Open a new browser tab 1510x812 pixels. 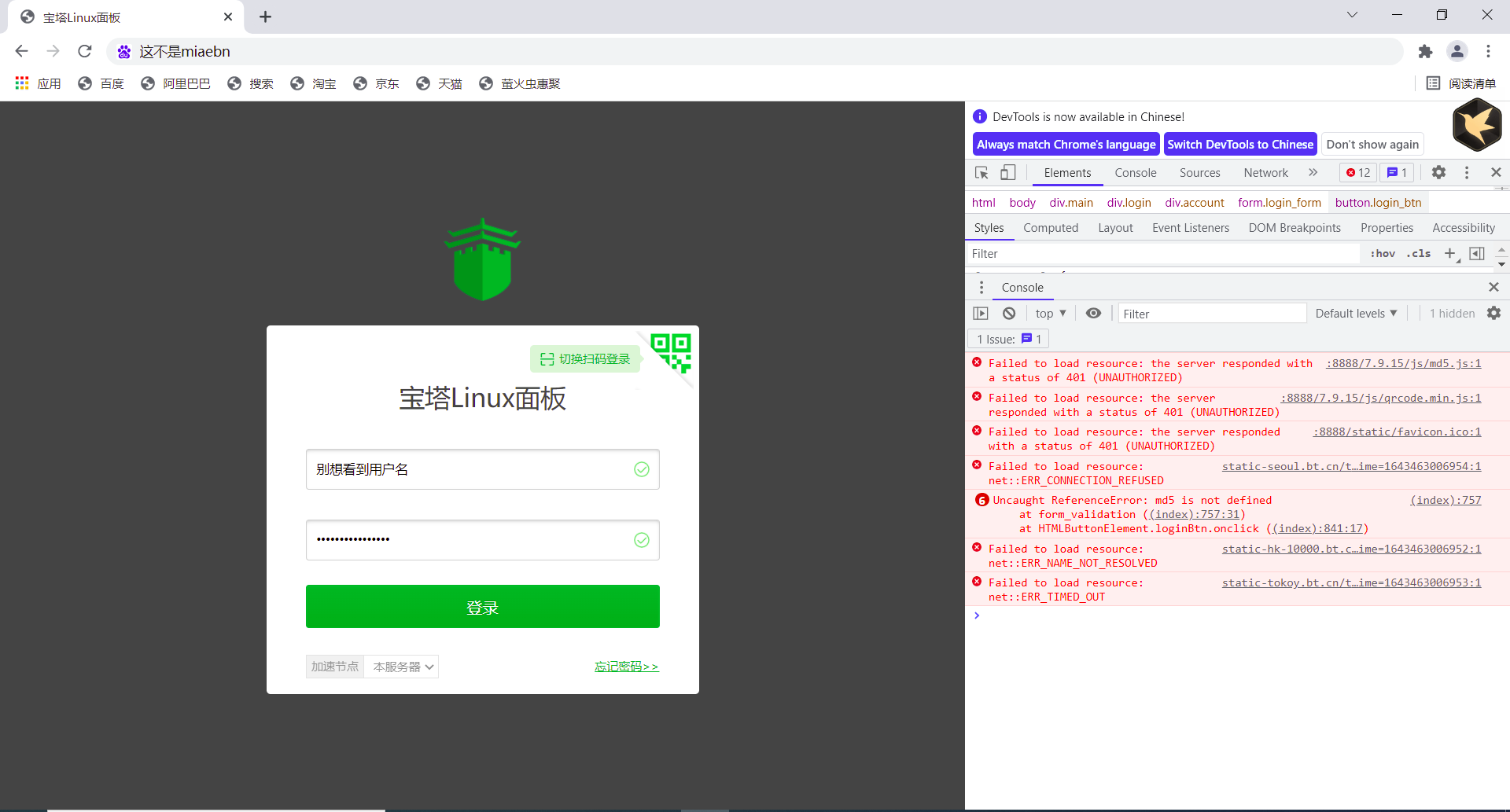pos(265,17)
